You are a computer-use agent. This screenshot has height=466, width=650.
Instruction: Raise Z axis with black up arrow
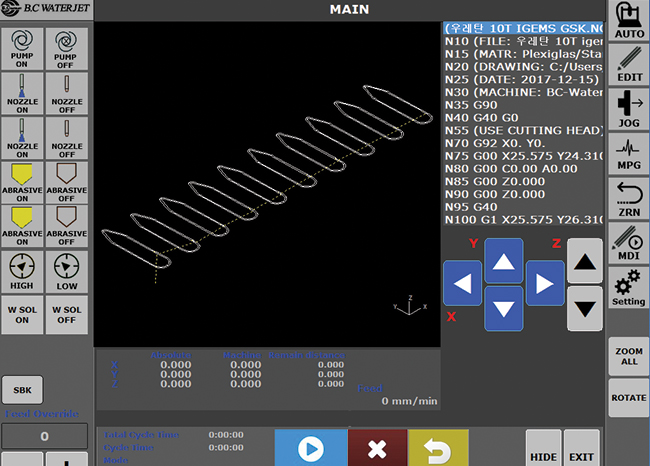click(585, 262)
